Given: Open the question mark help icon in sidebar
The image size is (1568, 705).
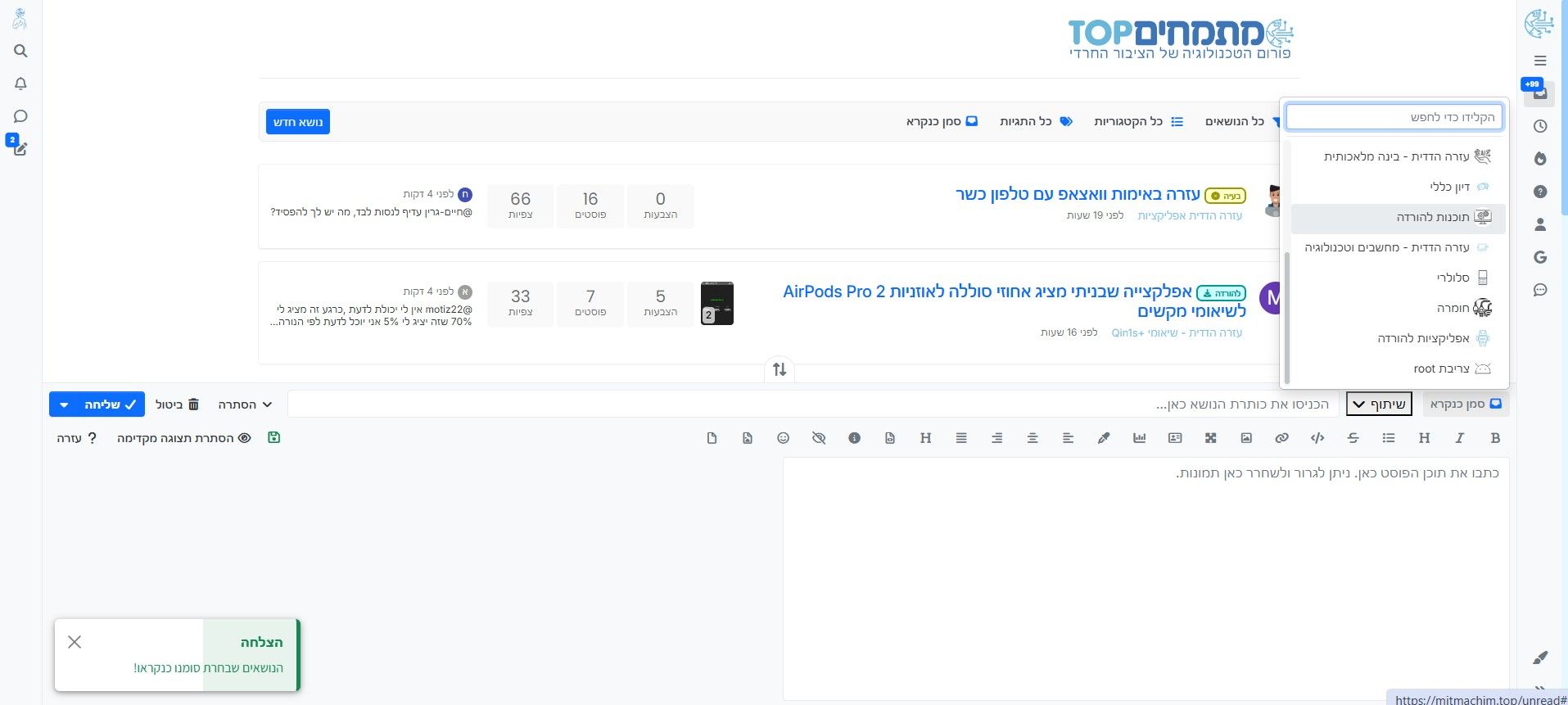Looking at the screenshot, I should click(x=1540, y=192).
